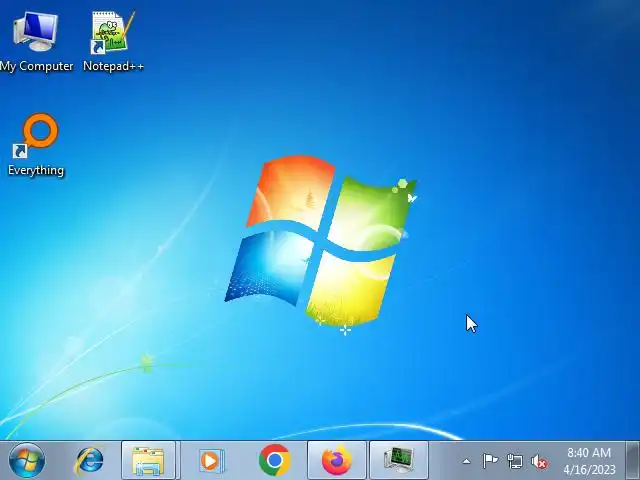The height and width of the screenshot is (480, 640).
Task: Switch to Firefox in the taskbar
Action: [337, 460]
